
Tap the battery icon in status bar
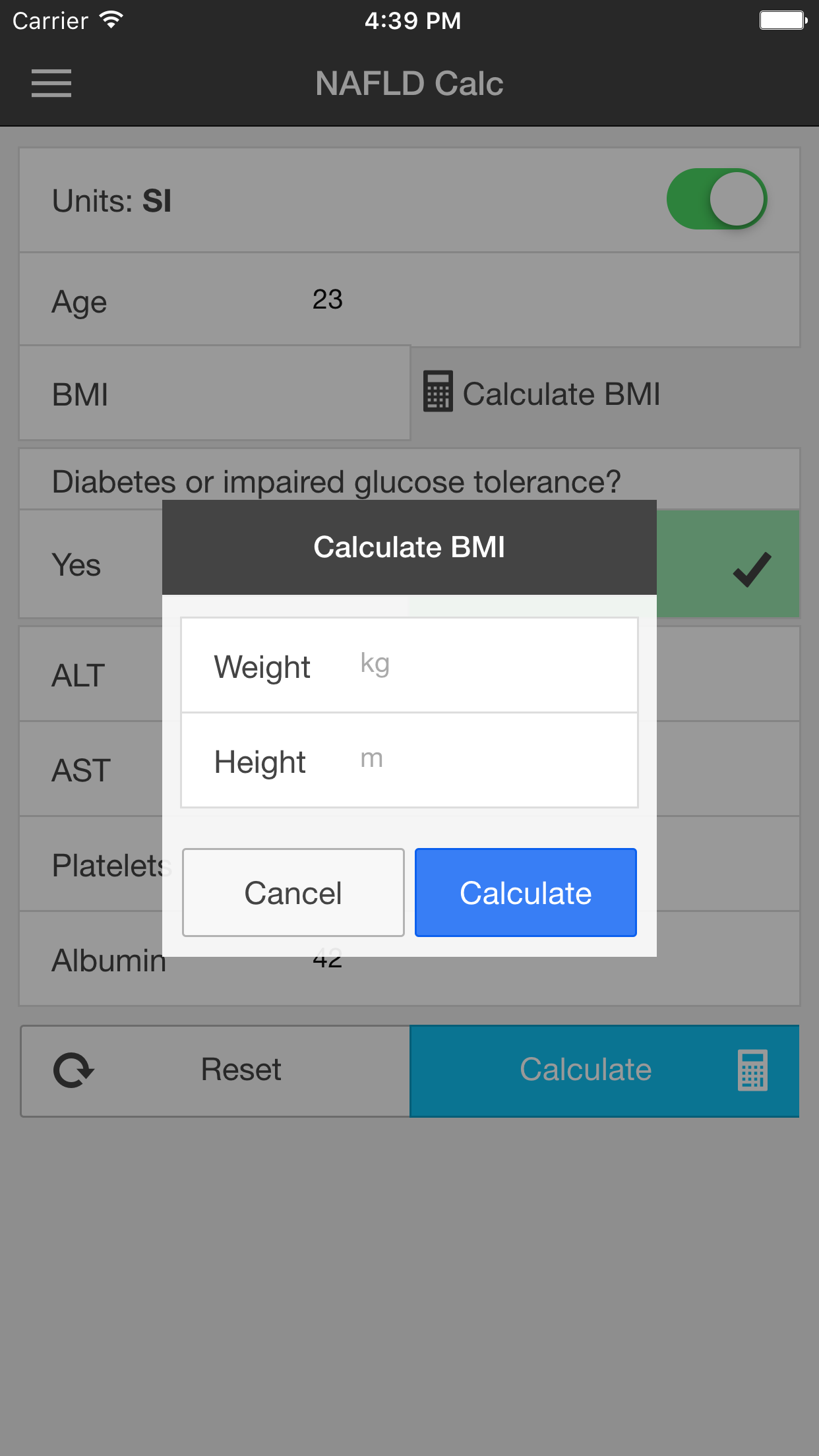[783, 20]
